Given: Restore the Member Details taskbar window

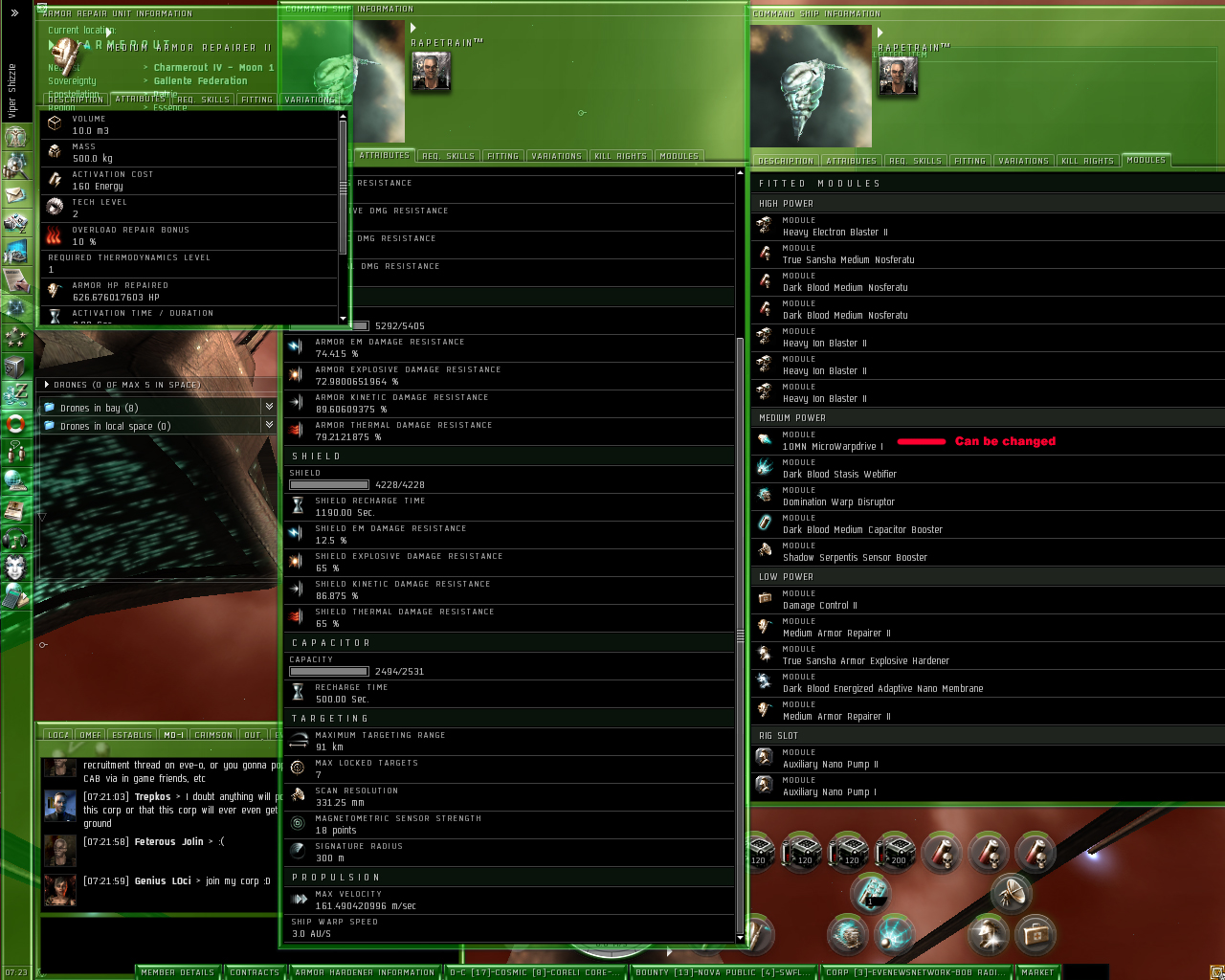Looking at the screenshot, I should 178,972.
